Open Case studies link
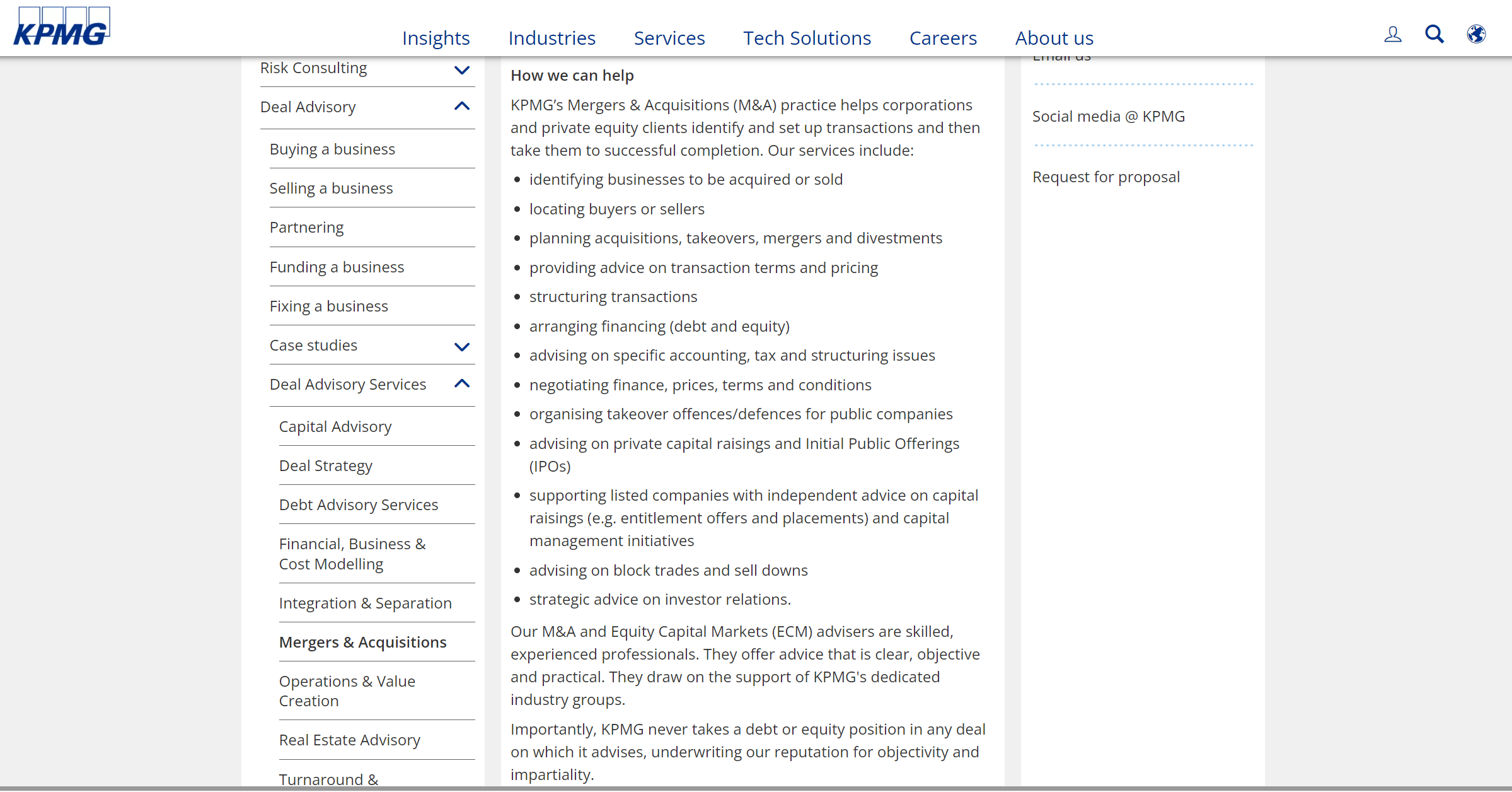Screen dimensions: 1512x792 click(x=313, y=346)
